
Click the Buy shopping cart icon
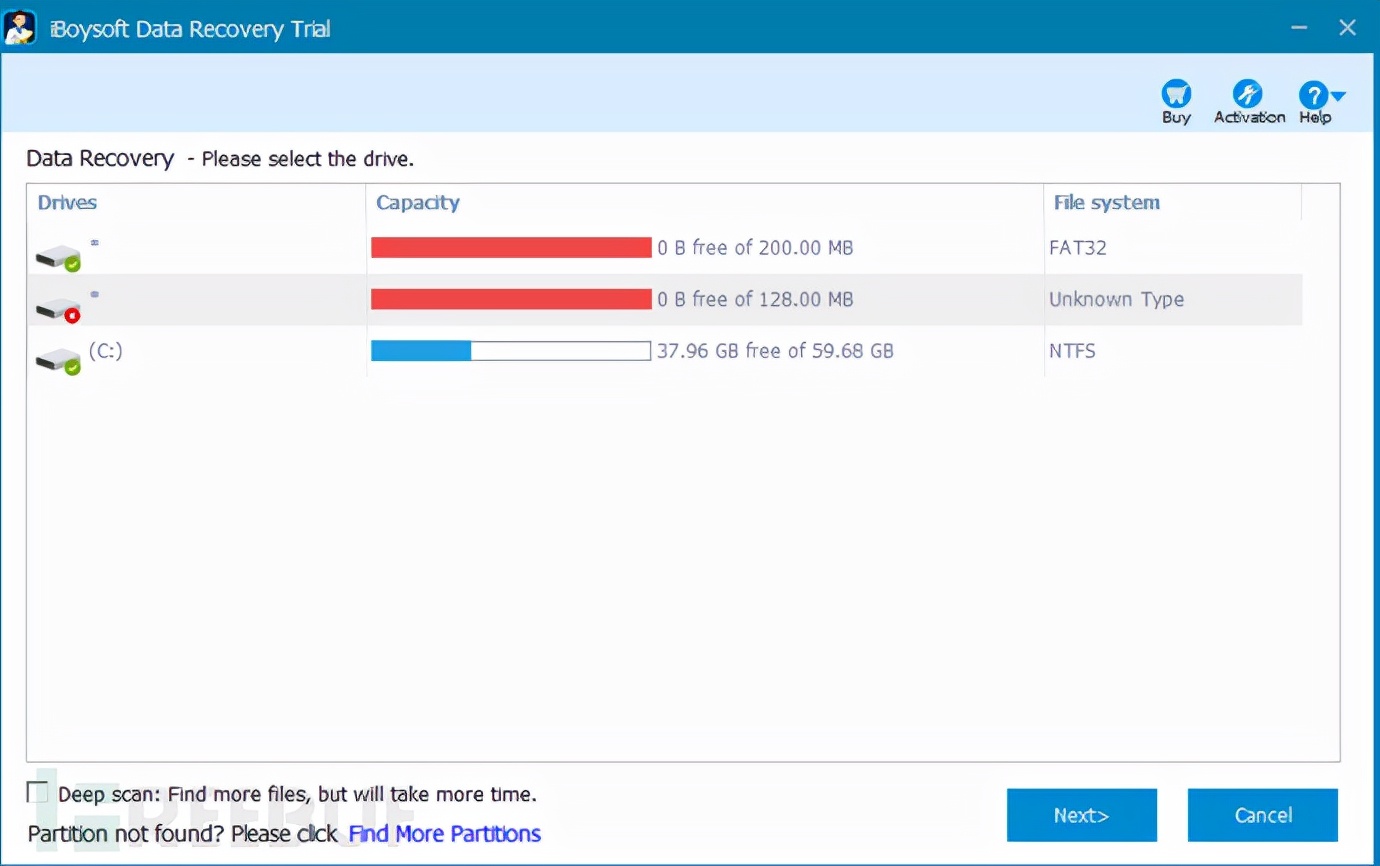[1176, 95]
